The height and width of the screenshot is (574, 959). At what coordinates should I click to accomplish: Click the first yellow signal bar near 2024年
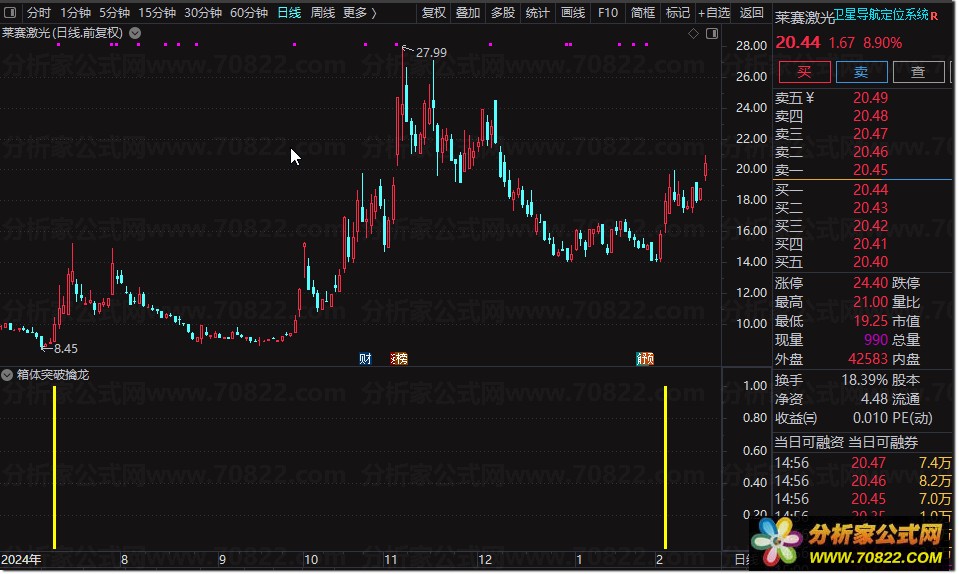click(54, 468)
